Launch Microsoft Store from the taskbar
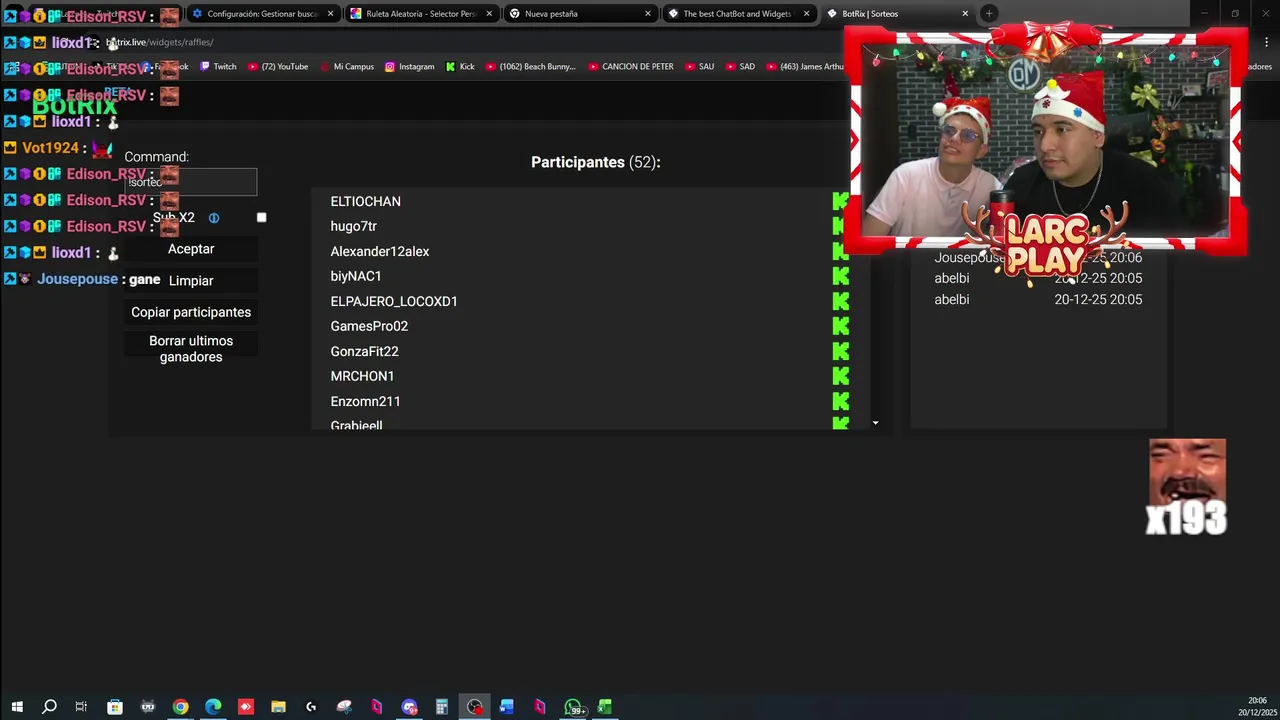Viewport: 1280px width, 720px height. point(115,707)
